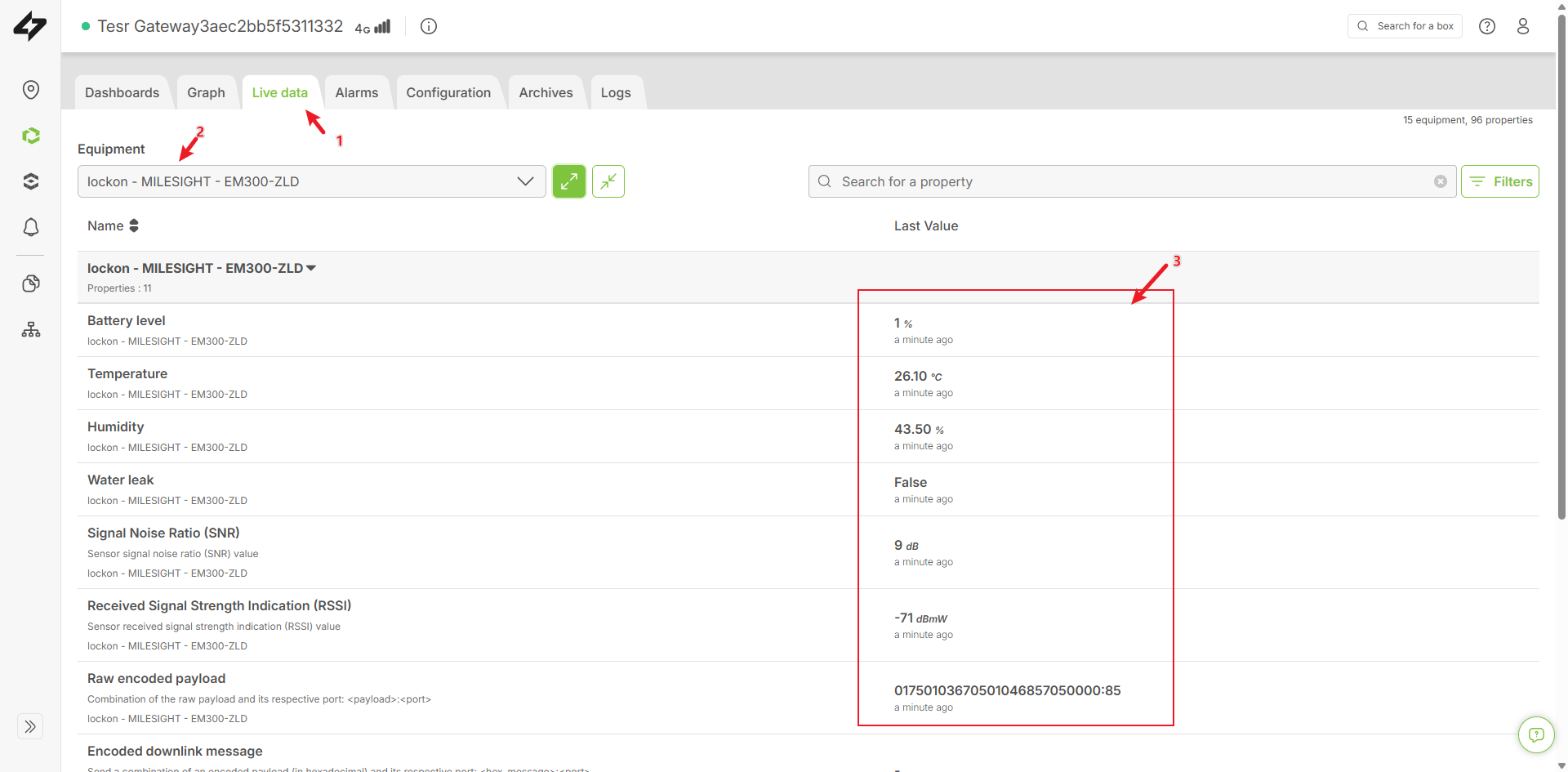Open the alarms bell sidebar icon
Image resolution: width=1568 pixels, height=772 pixels.
click(x=31, y=227)
